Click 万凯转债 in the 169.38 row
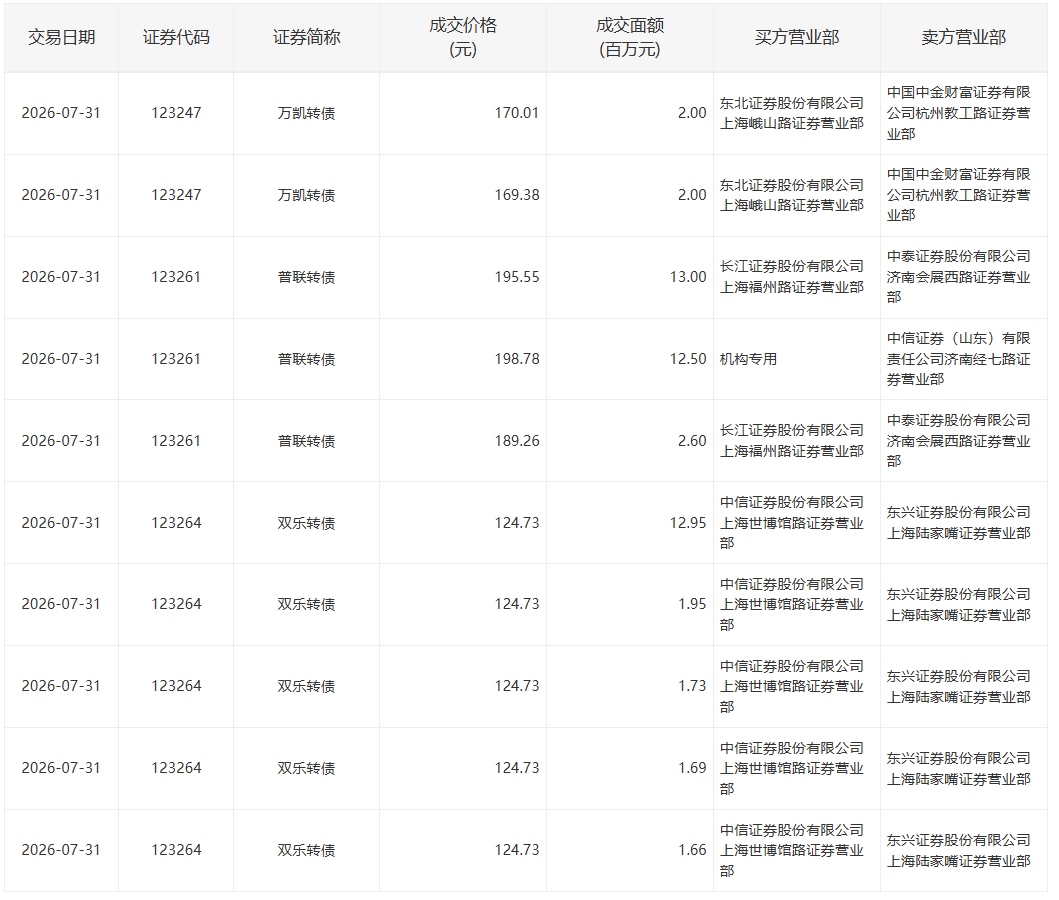Image resolution: width=1059 pixels, height=900 pixels. (x=307, y=195)
